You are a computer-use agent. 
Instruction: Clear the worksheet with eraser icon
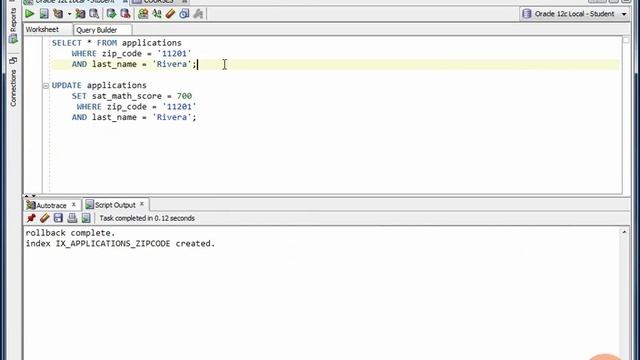pos(170,14)
